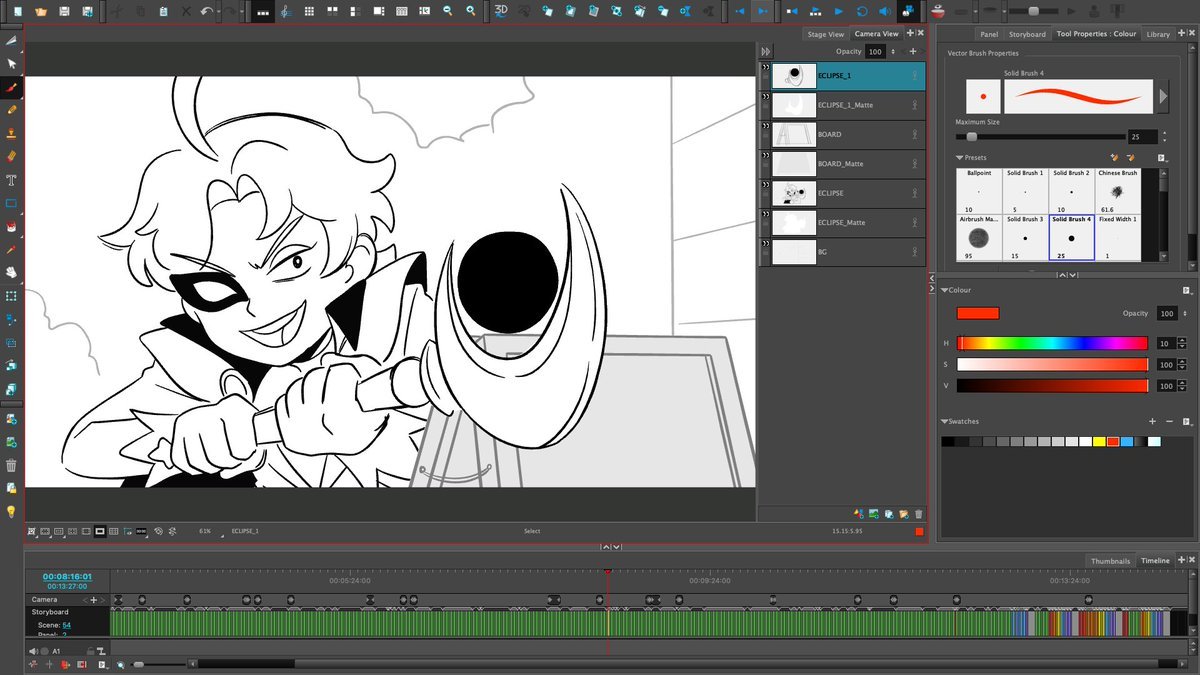The height and width of the screenshot is (675, 1200).
Task: Select the BOARD layer thumbnail
Action: [792, 134]
